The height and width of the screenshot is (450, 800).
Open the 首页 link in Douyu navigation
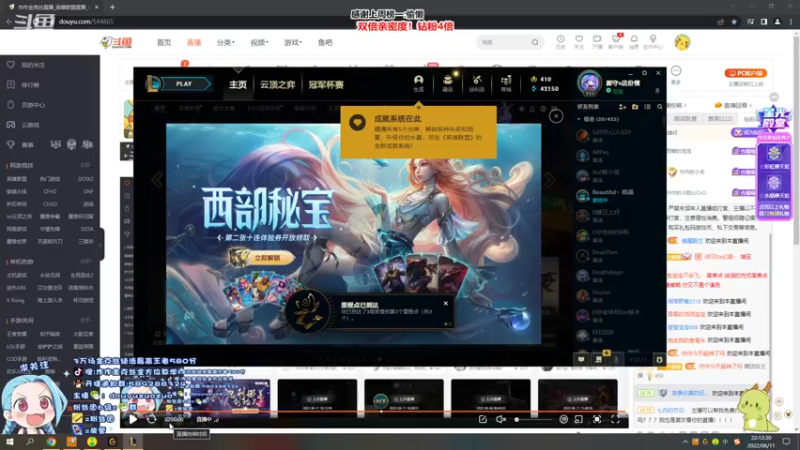point(164,42)
